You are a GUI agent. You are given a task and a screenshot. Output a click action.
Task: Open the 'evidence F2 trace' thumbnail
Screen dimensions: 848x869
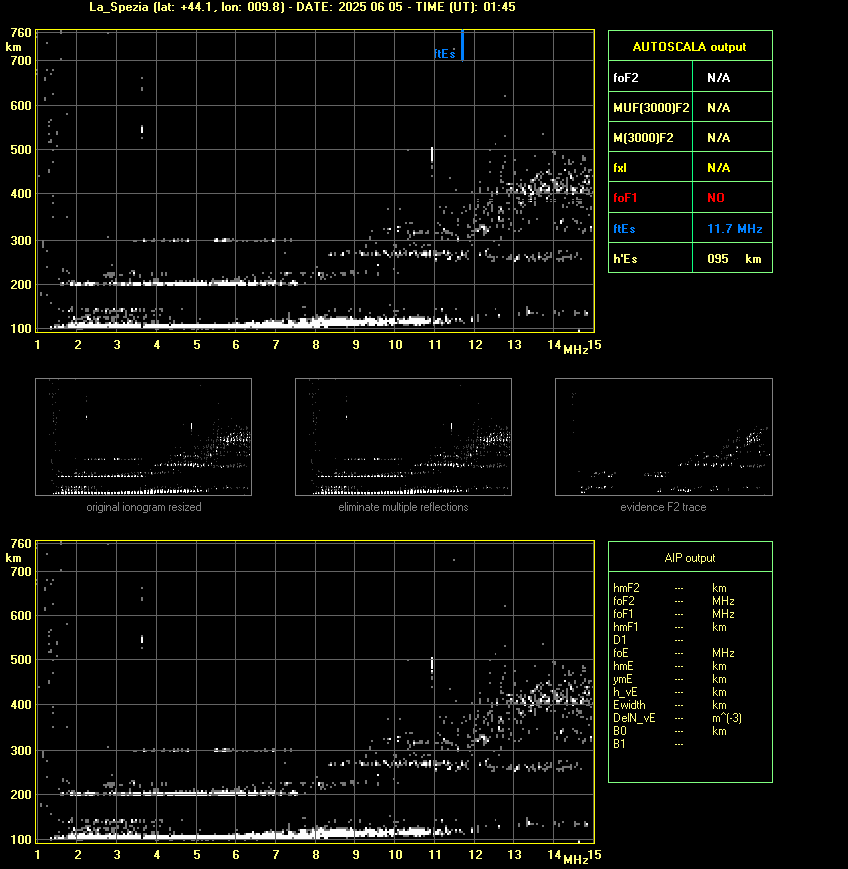click(x=664, y=437)
